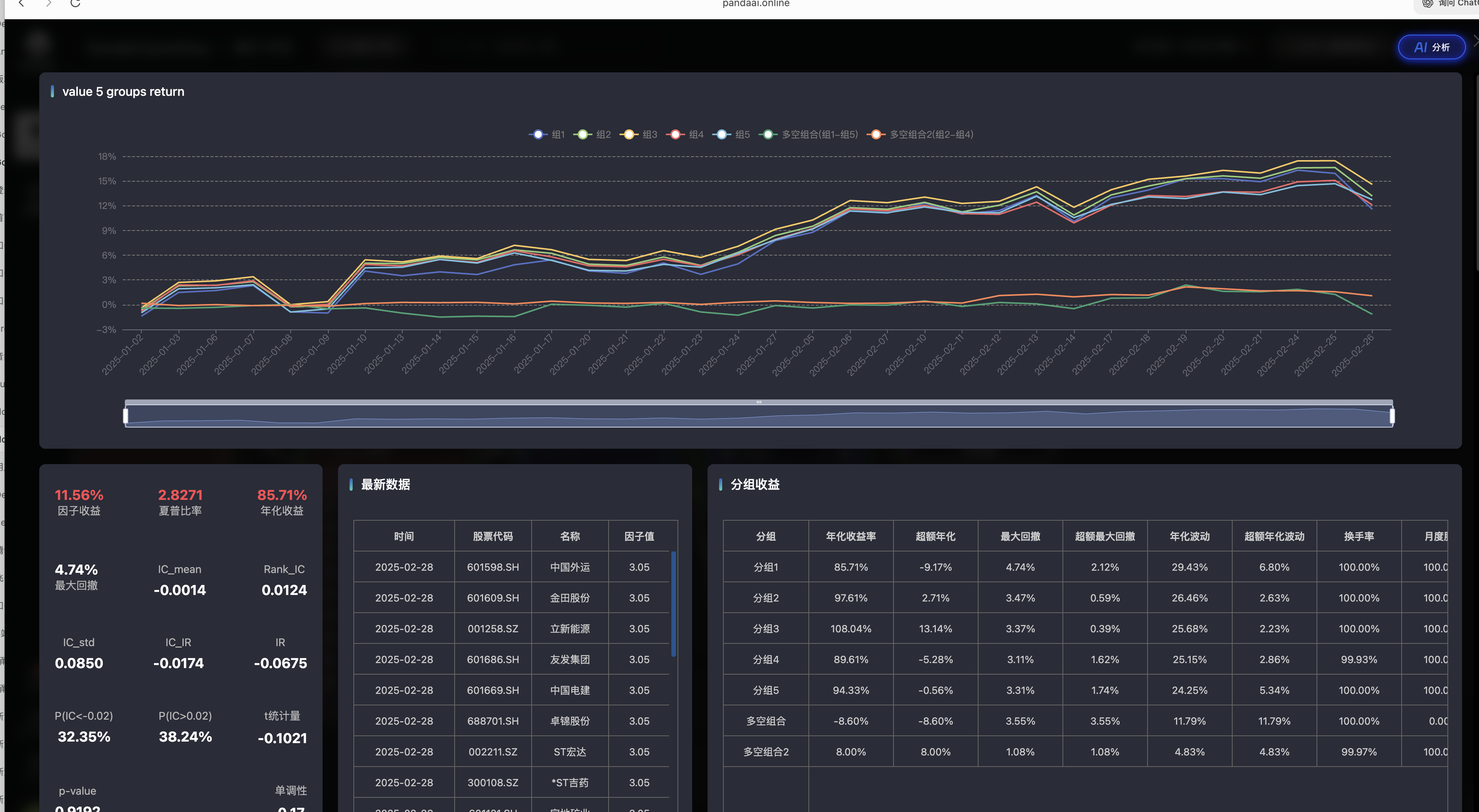
Task: Select the 分组3 row in 分组收益
Action: [765, 628]
